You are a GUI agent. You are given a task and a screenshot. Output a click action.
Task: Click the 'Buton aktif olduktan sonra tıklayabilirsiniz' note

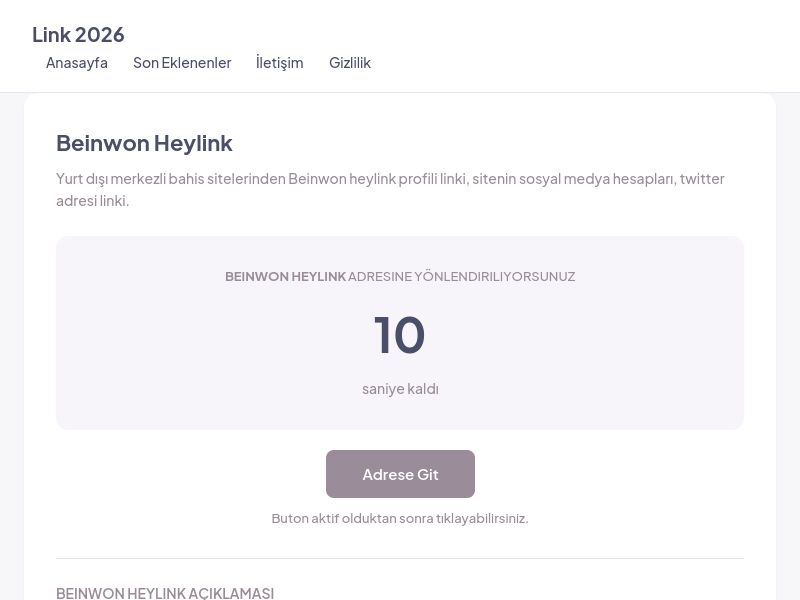(400, 518)
